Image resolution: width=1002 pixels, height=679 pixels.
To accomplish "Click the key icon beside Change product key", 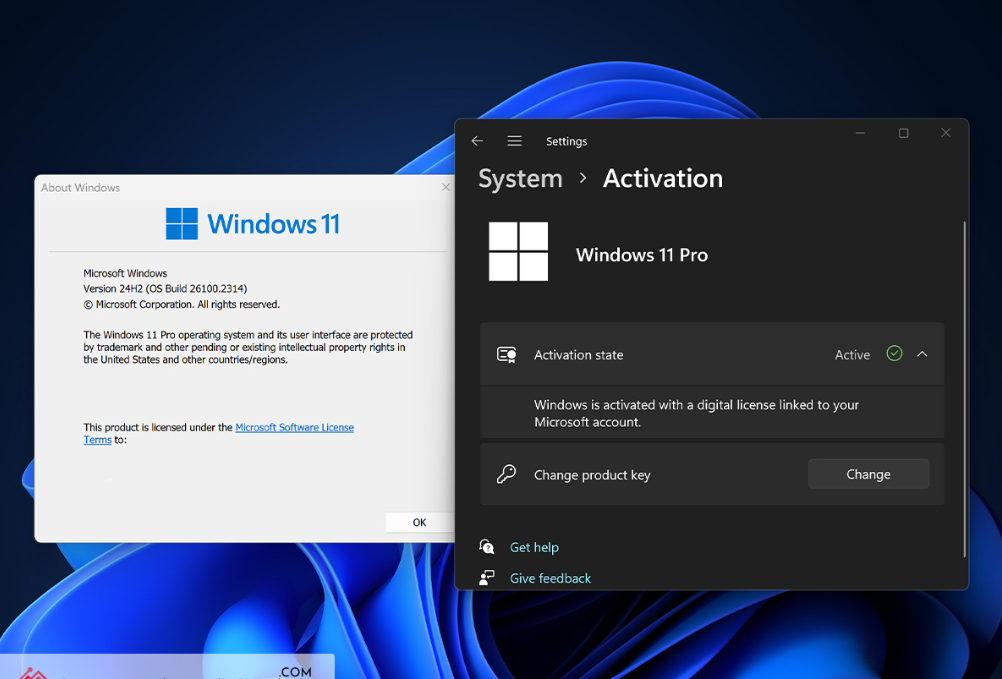I will [x=507, y=475].
